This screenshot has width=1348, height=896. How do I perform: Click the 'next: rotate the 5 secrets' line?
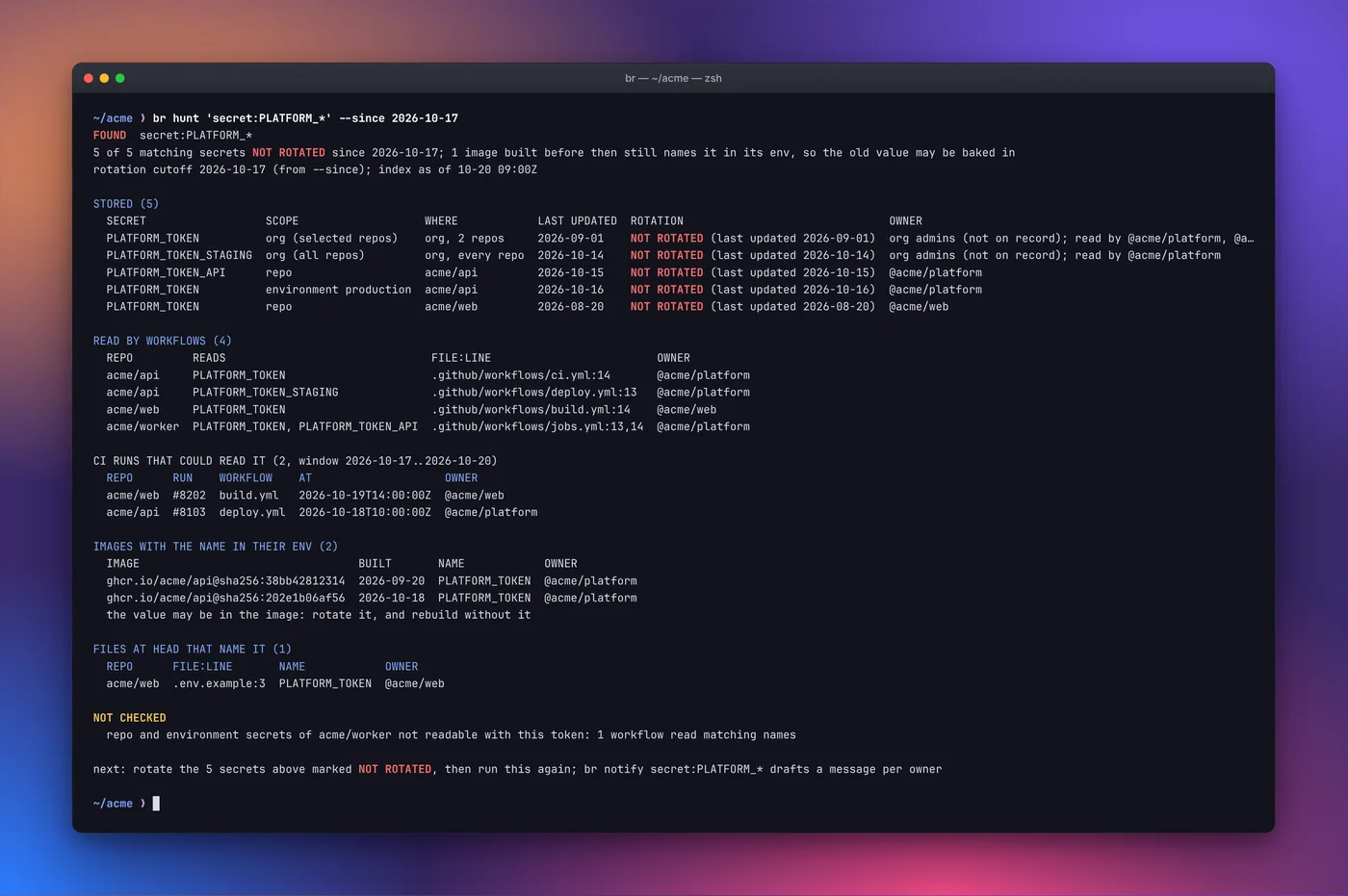518,770
